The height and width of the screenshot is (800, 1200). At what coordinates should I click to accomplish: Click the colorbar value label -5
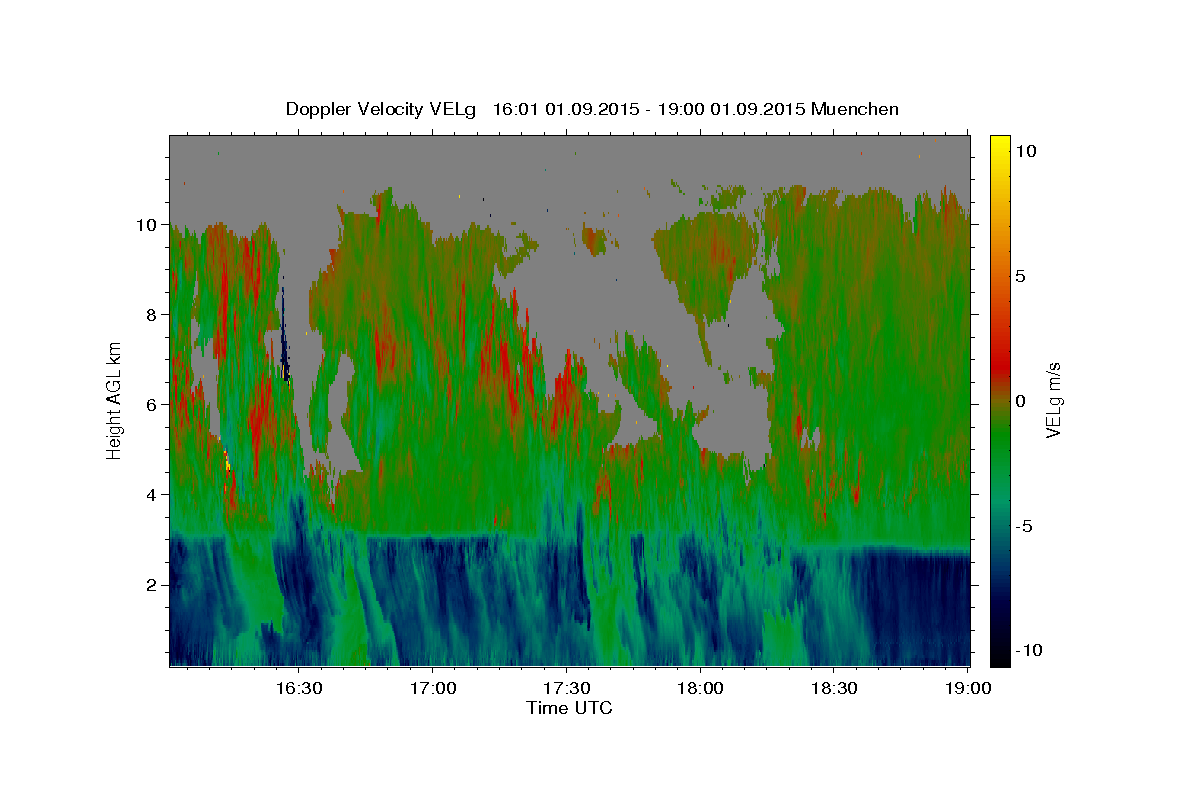click(x=1023, y=526)
